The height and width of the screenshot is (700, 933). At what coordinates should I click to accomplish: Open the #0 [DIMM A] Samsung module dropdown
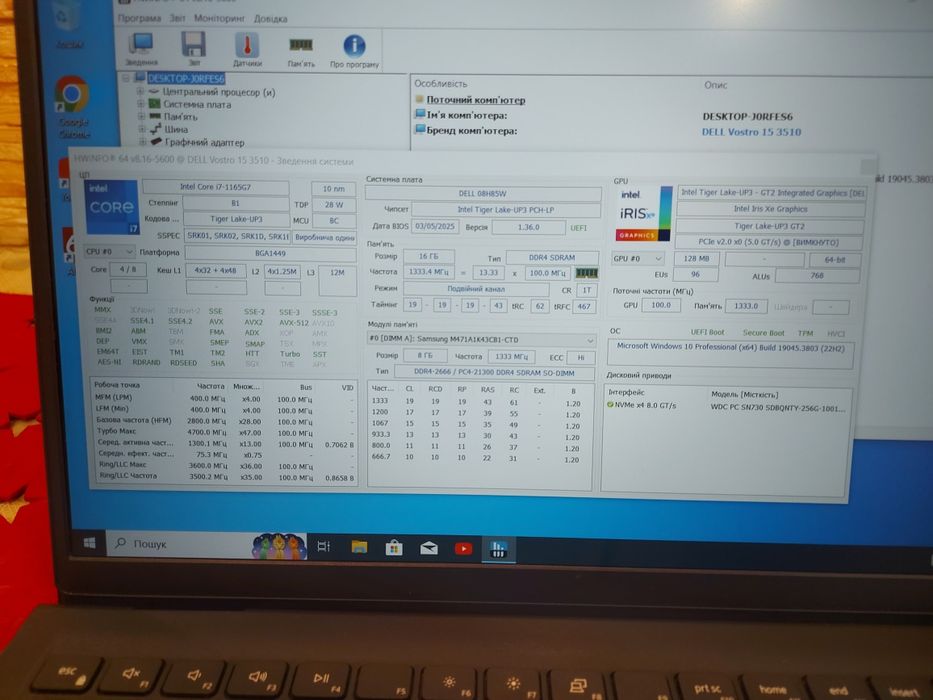[x=481, y=339]
